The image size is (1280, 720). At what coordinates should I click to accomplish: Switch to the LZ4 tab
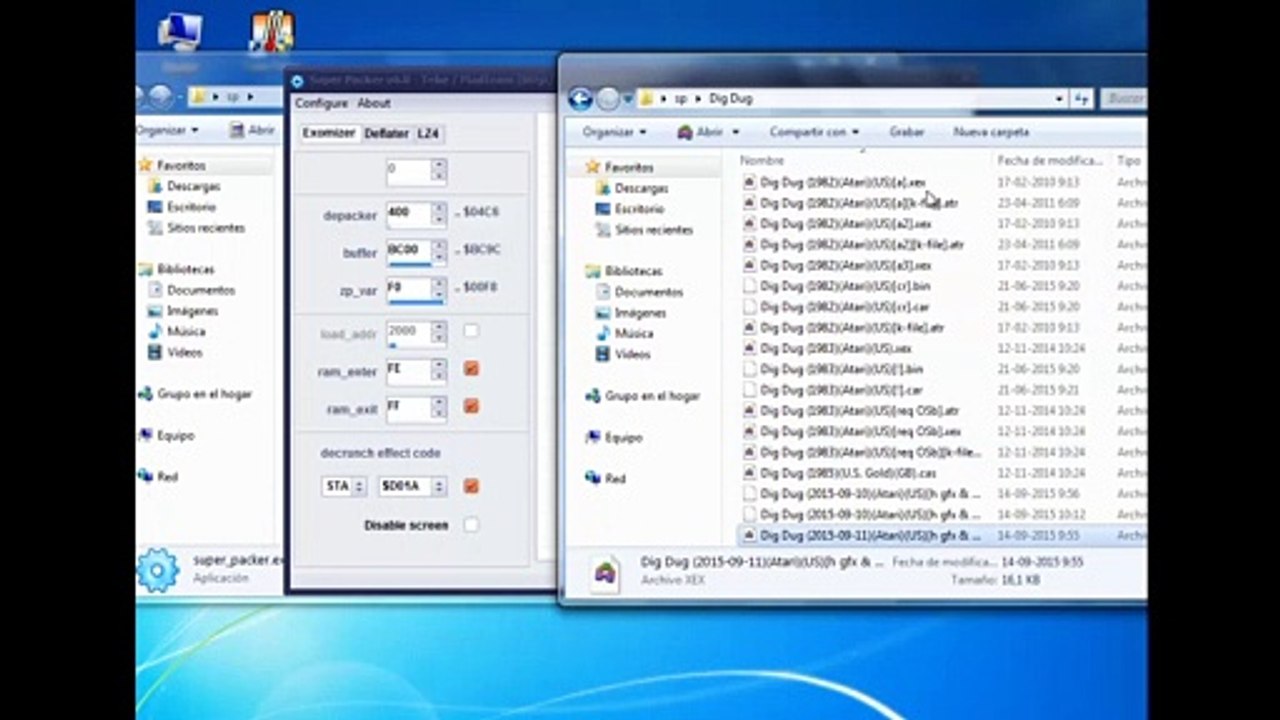(428, 133)
